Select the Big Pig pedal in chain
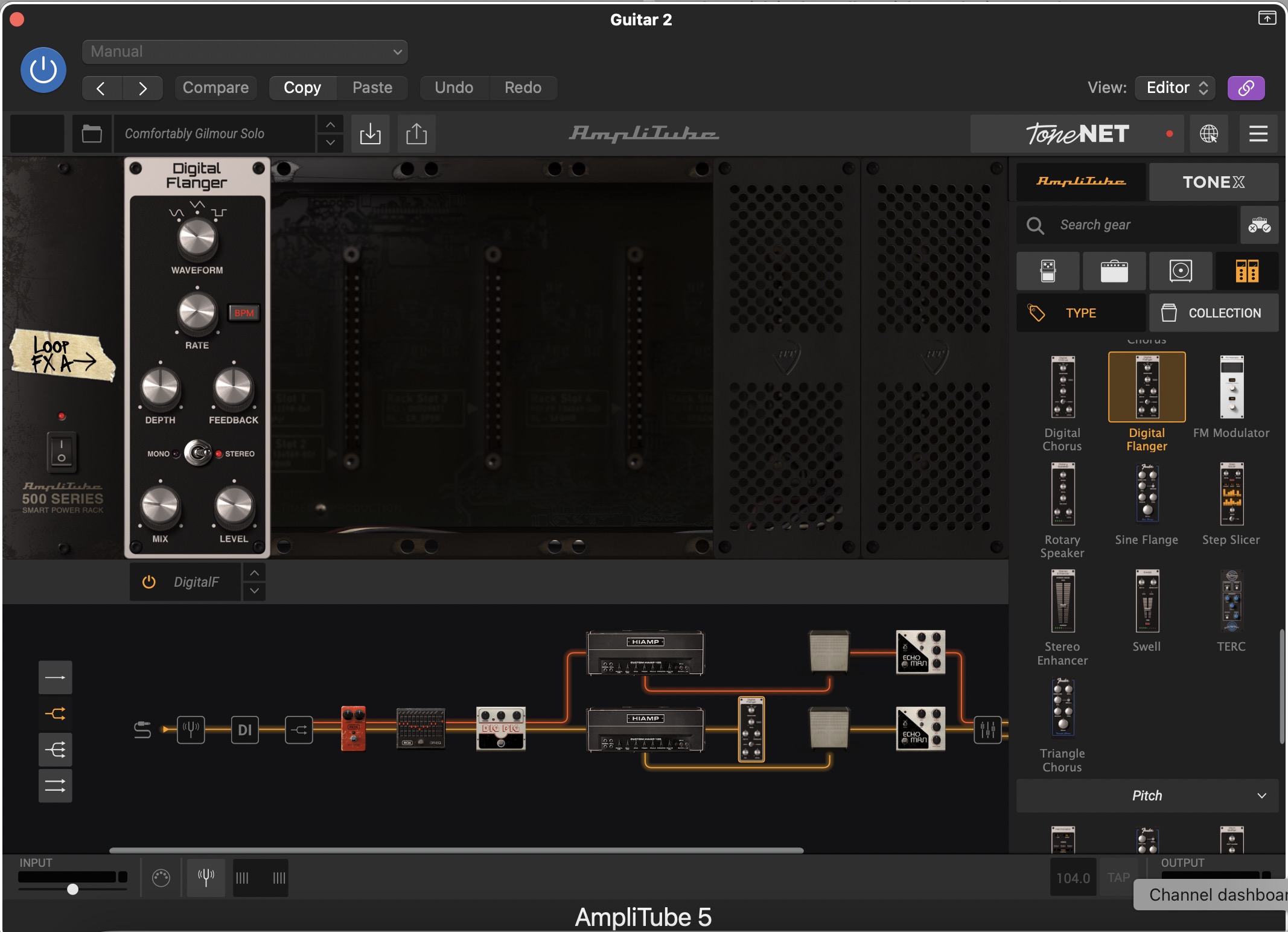Screen dimensions: 1288x932 (500, 728)
